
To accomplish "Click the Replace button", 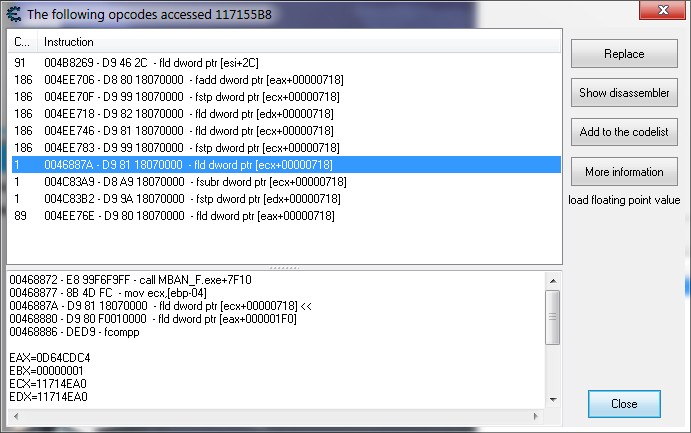I will pos(624,54).
